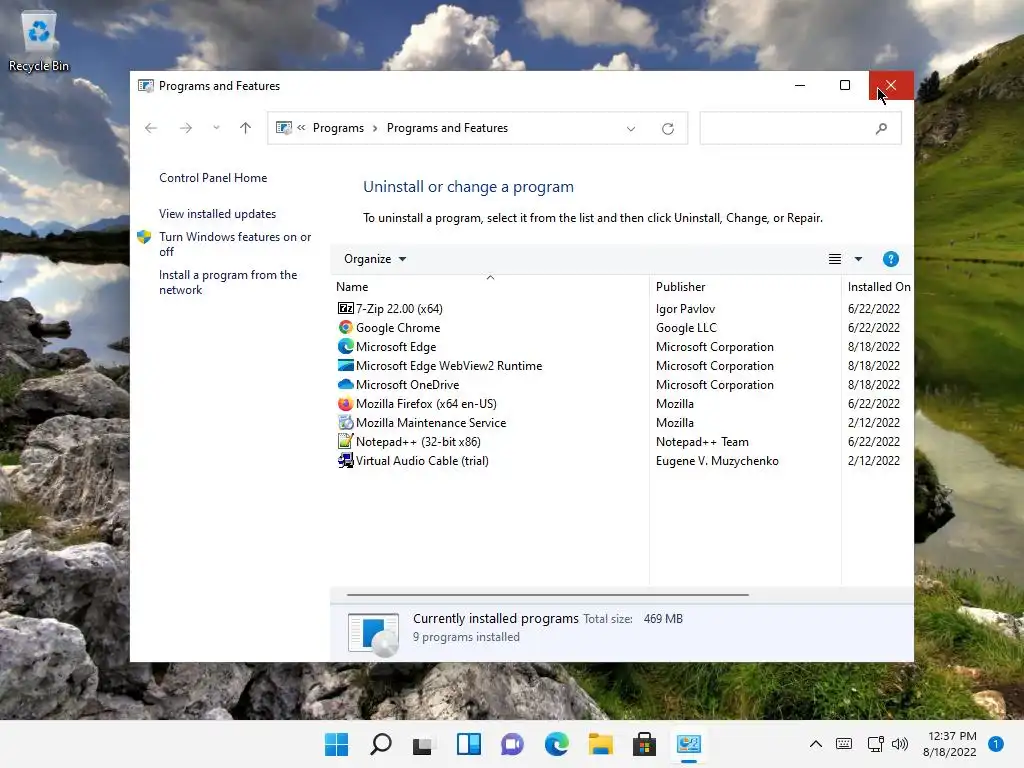Select Notepad++ (32-bit x86) entry

point(418,441)
